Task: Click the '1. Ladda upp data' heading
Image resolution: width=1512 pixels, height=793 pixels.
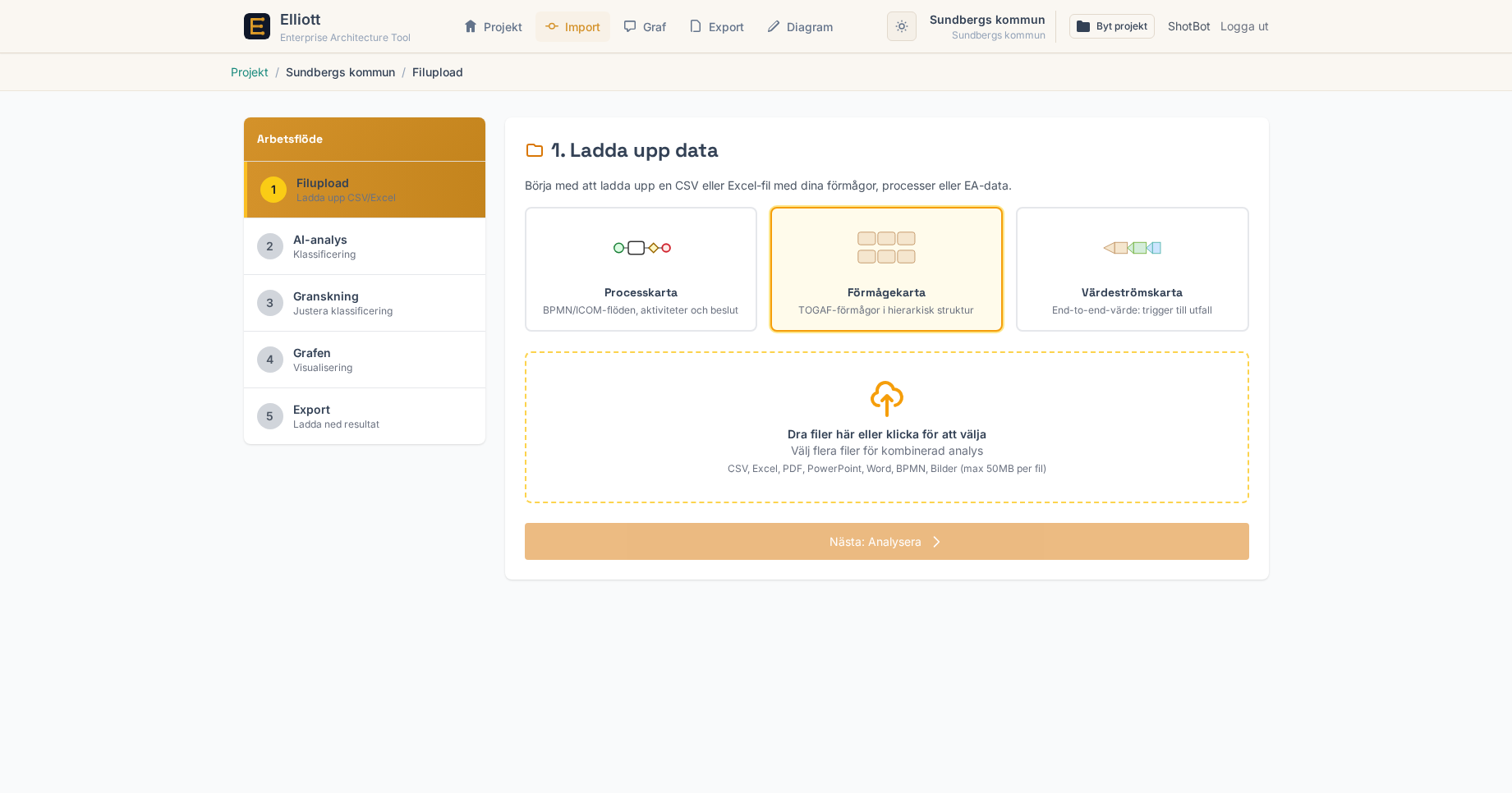Action: [634, 150]
